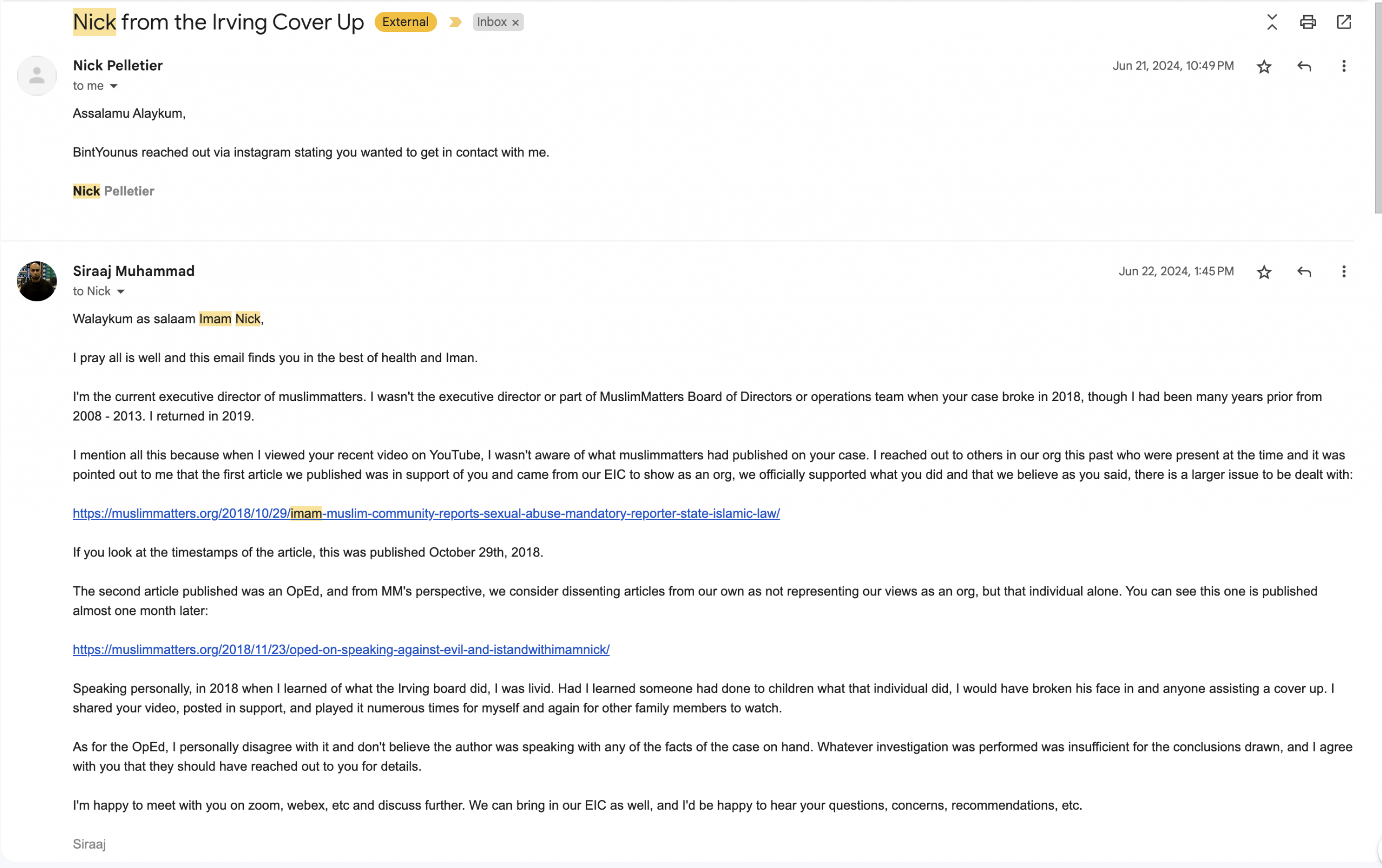The image size is (1382, 868).
Task: Remove the Inbox label from conversation
Action: [516, 23]
